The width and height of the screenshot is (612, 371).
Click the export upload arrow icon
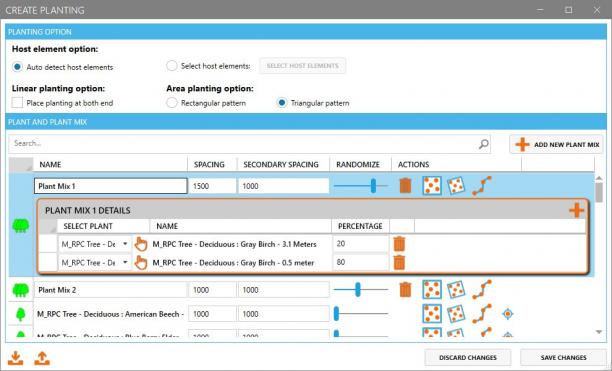pos(42,358)
